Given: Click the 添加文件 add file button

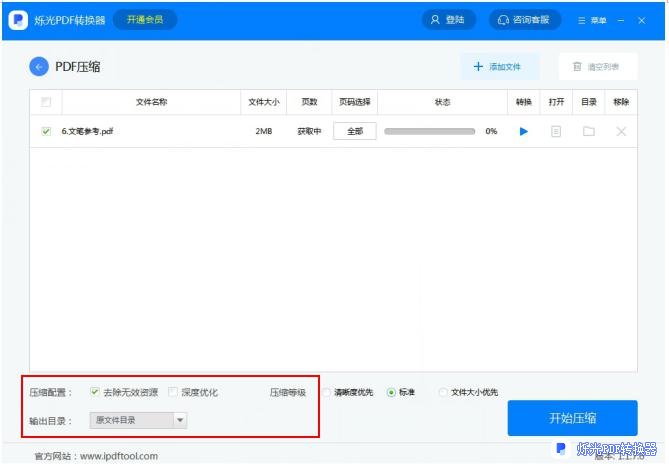Looking at the screenshot, I should pos(498,67).
